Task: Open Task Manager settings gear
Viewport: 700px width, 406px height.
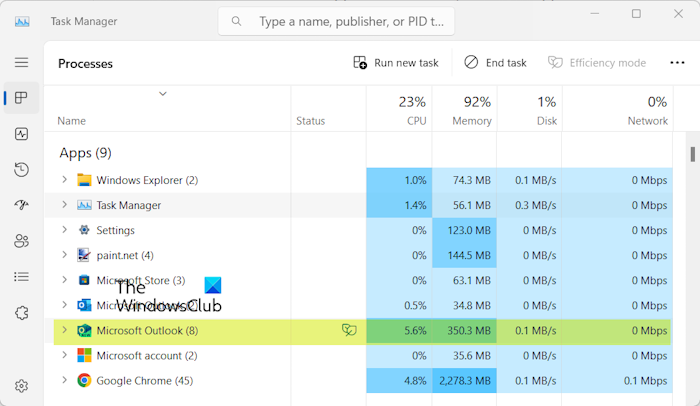Action: pos(21,386)
